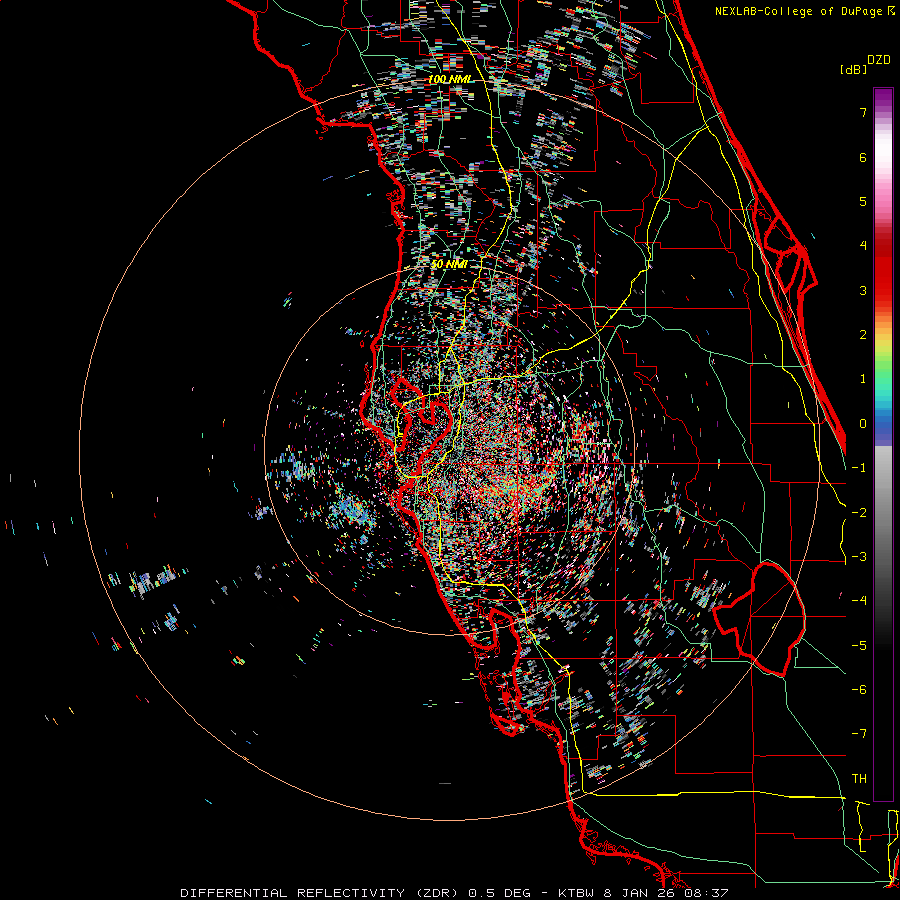Select the 3 dB scale label

(x=863, y=290)
